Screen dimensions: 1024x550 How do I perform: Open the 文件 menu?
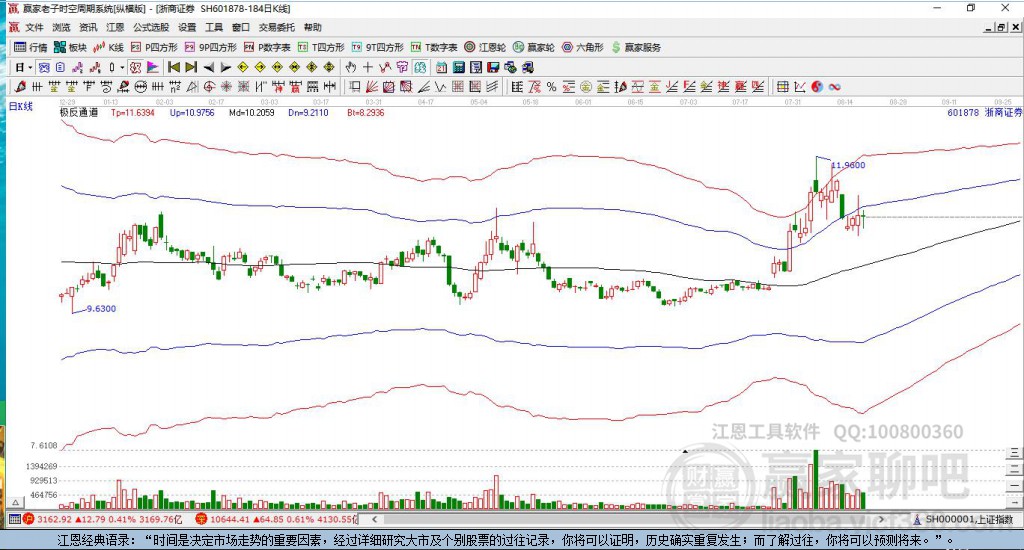34,27
